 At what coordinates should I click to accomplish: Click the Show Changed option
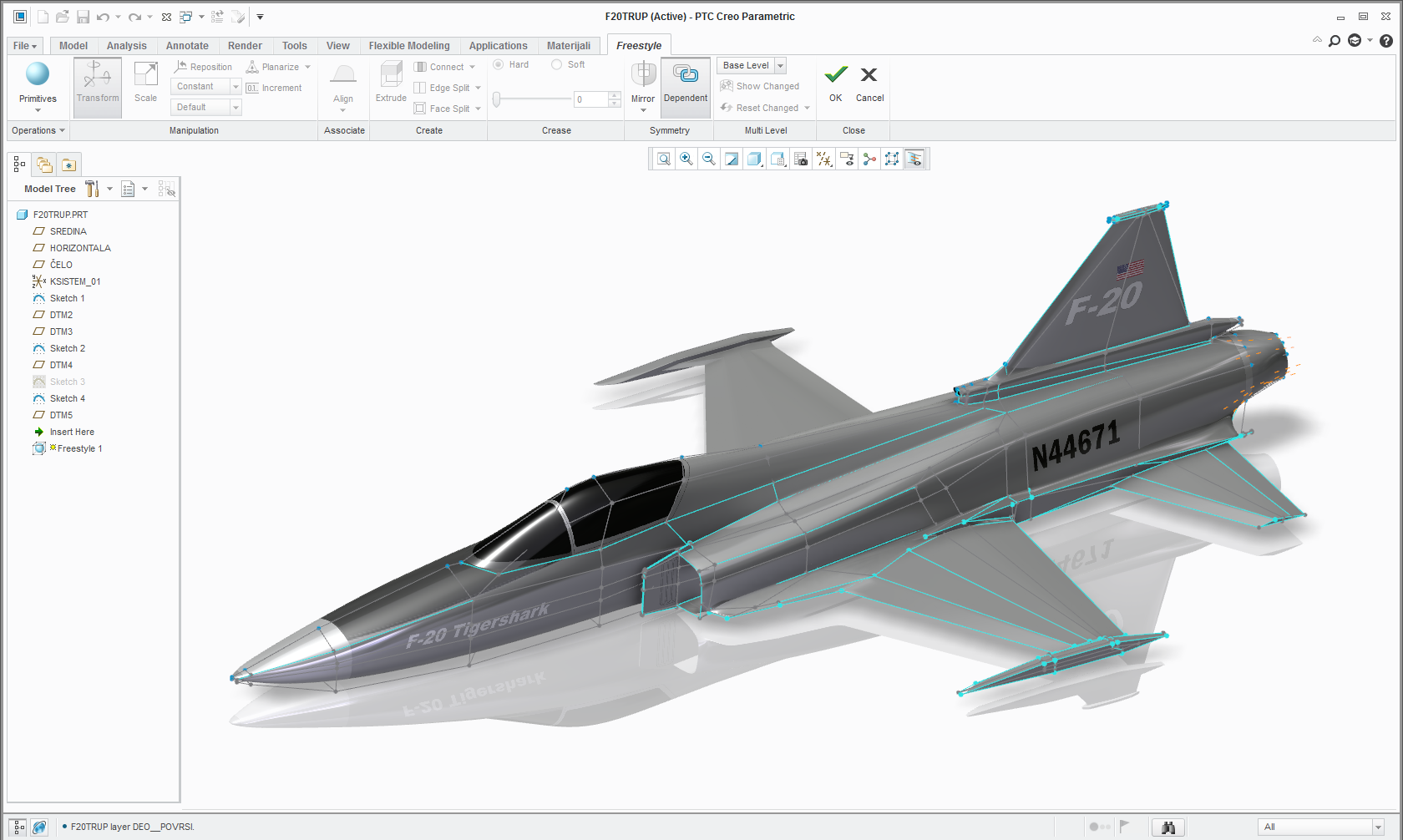tap(760, 86)
